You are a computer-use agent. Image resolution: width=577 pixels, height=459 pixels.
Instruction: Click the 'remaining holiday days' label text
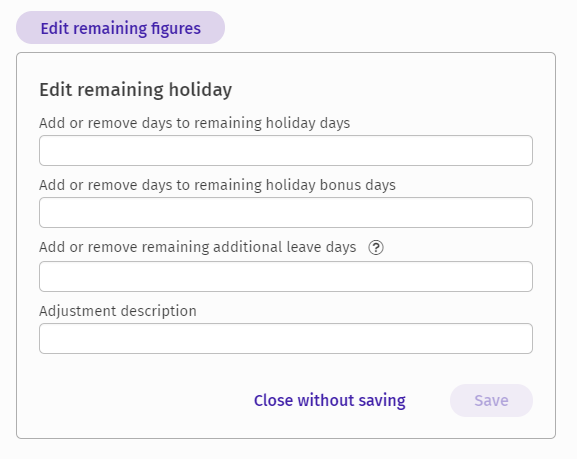pyautogui.click(x=195, y=123)
